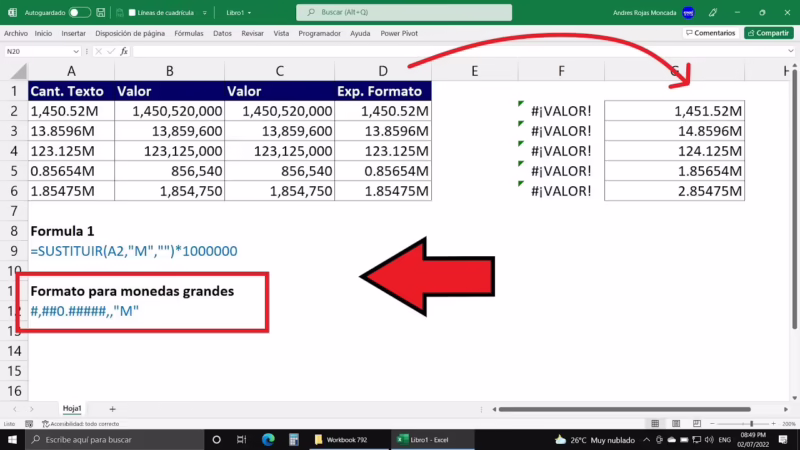Viewport: 800px width, 450px height.
Task: Select cell C5 containing 856,540
Action: pos(280,171)
